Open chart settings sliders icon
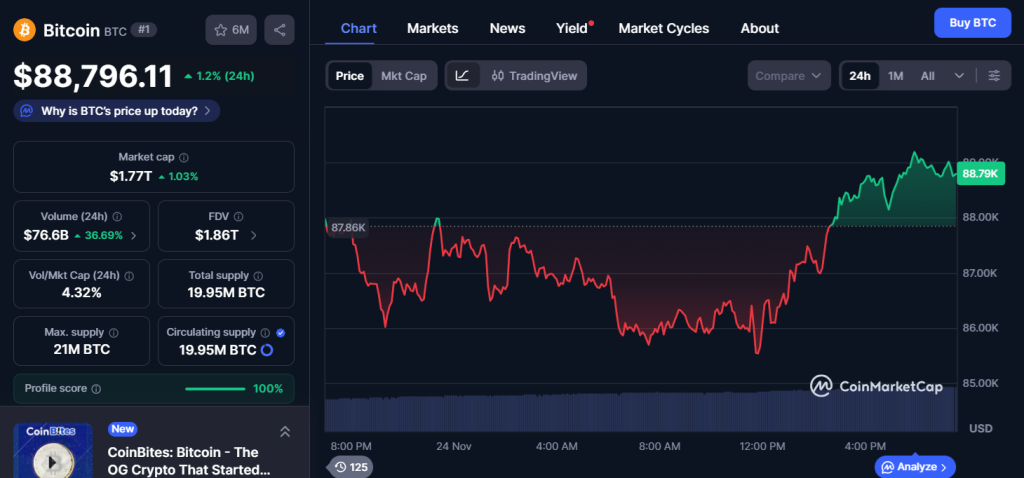Viewport: 1024px width, 478px height. click(994, 76)
